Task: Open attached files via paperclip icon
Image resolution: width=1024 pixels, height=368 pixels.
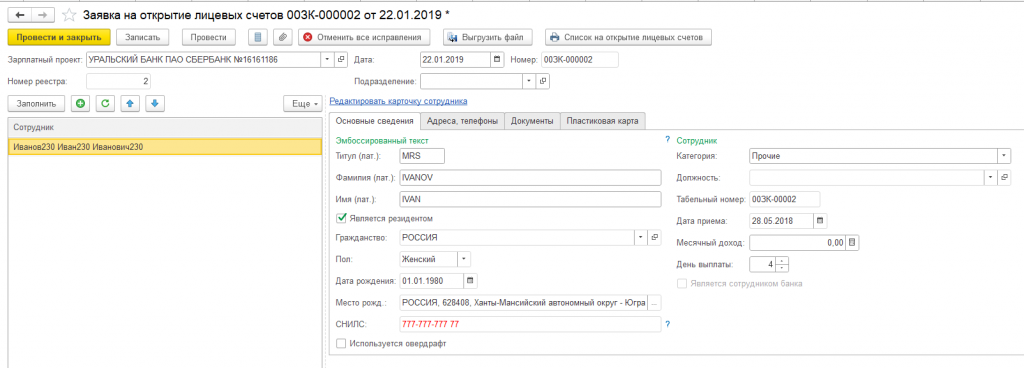Action: [283, 37]
